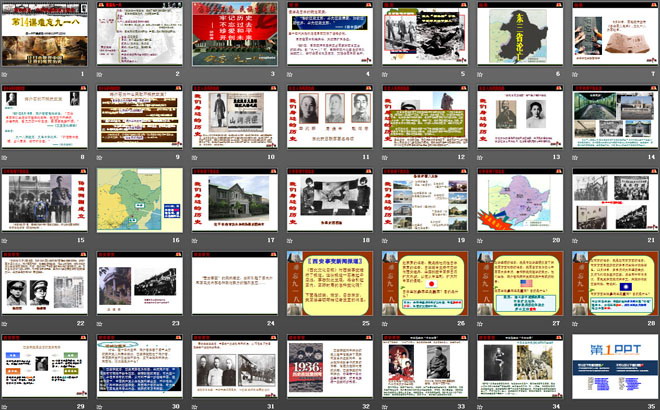Select slide 17 showing the building photo
660x410 pixels.
[x=235, y=200]
